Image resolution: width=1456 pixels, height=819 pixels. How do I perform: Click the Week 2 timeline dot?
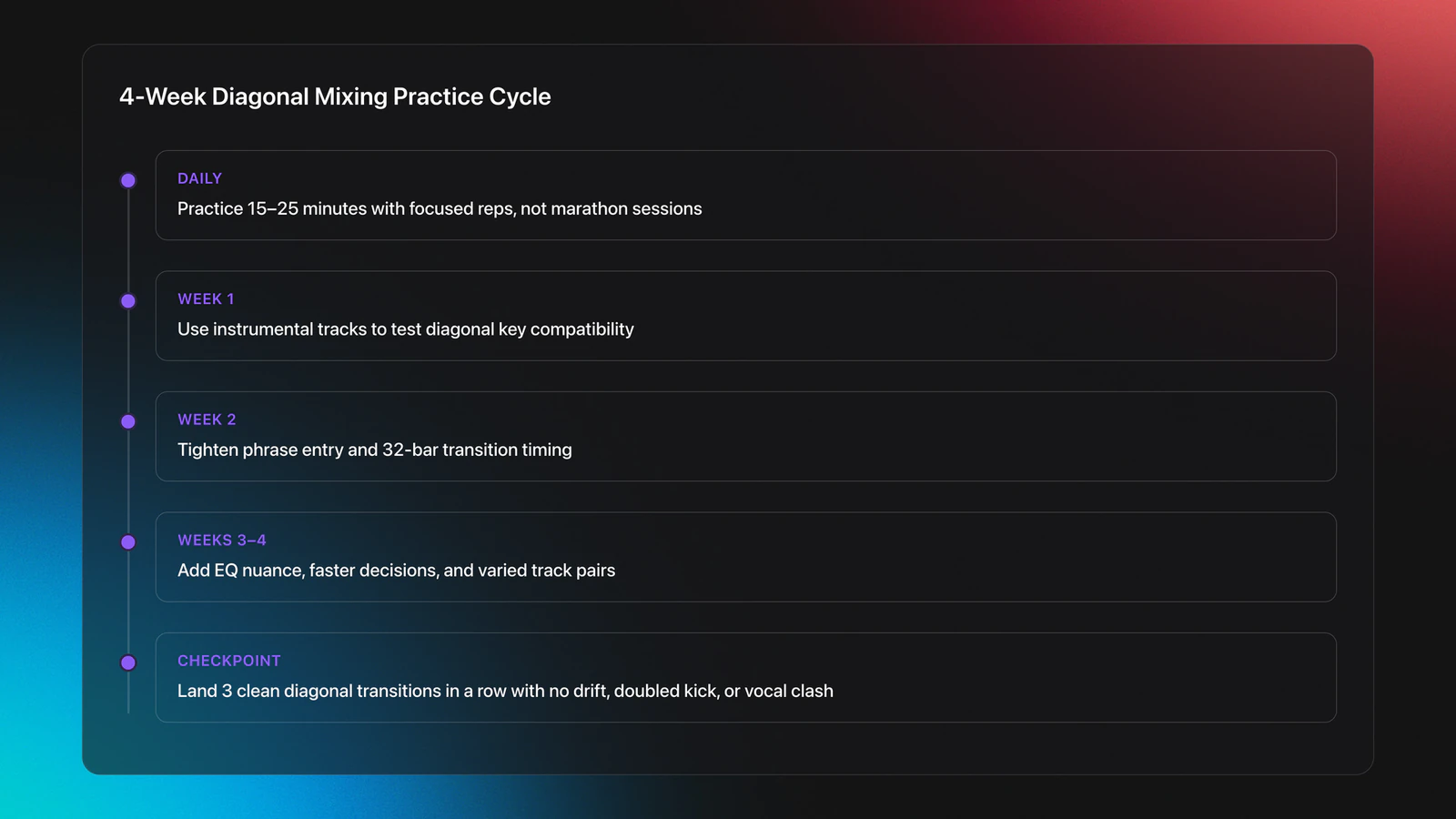[128, 421]
